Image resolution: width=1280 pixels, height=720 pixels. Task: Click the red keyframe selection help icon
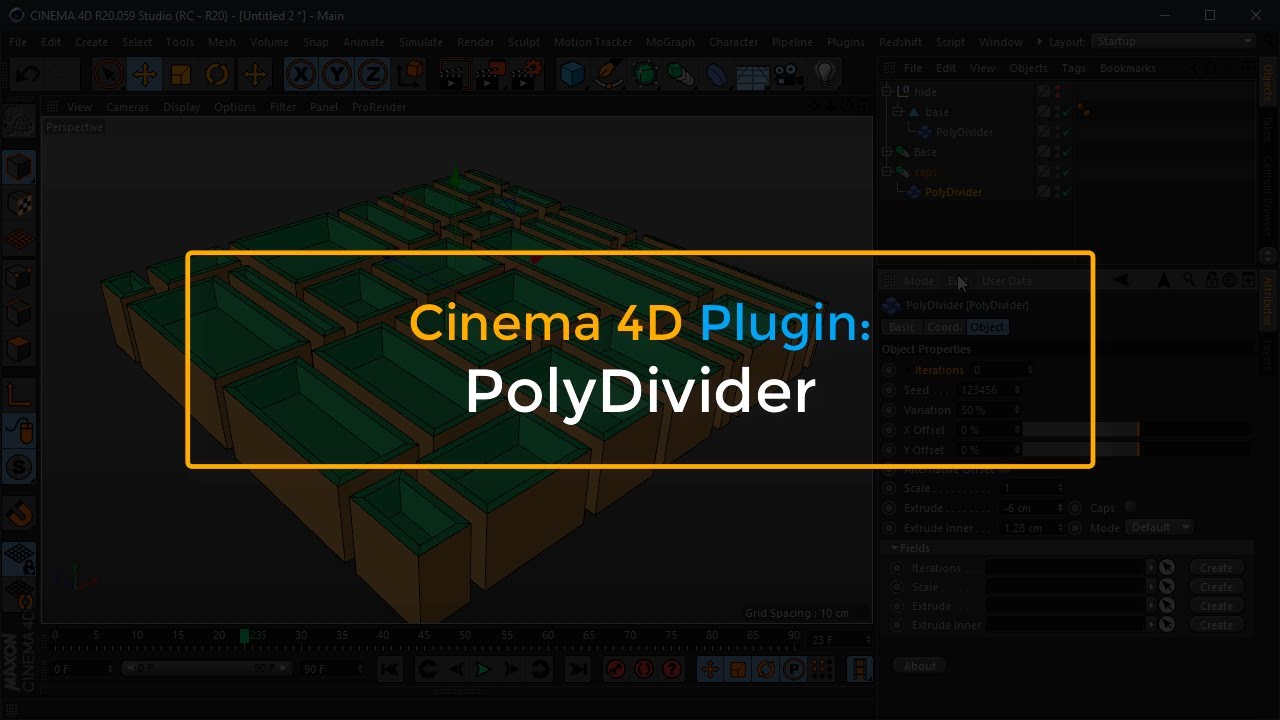[x=672, y=669]
